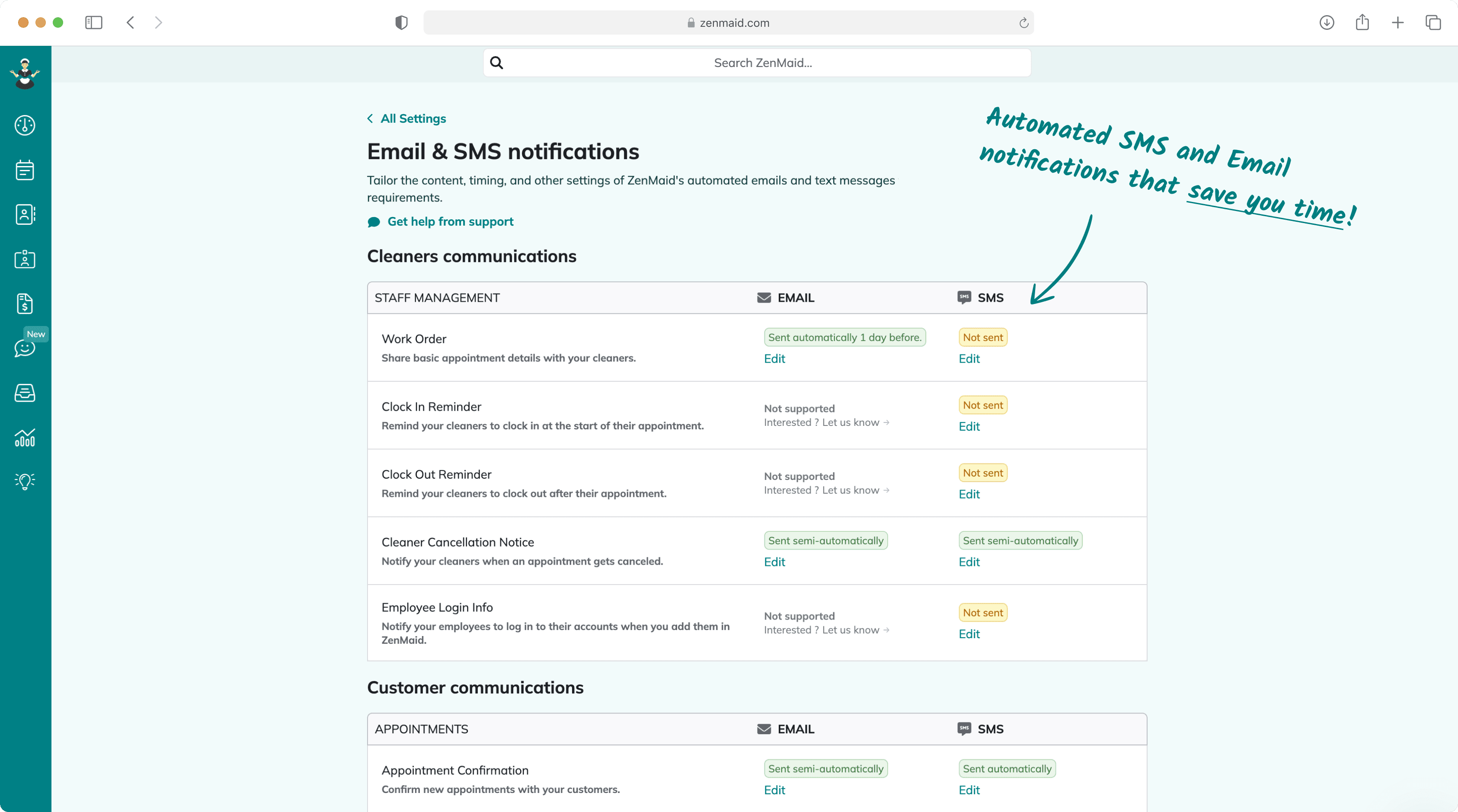The image size is (1458, 812).
Task: Open the employees badge icon in sidebar
Action: tap(25, 259)
